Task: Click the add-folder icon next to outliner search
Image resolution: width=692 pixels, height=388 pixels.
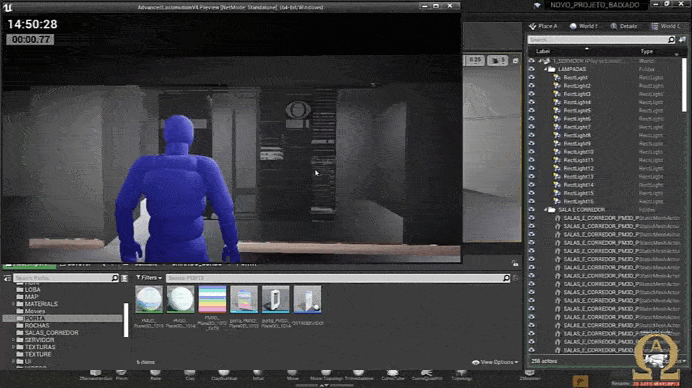Action: click(x=682, y=40)
